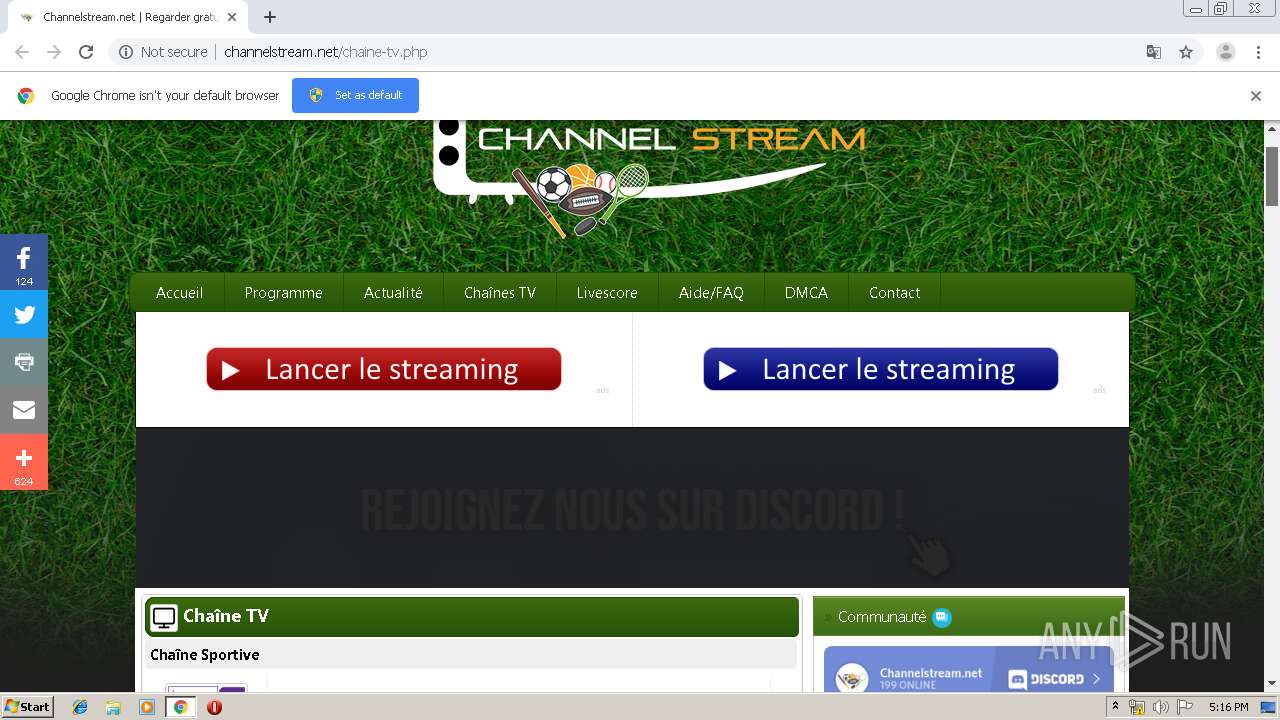Screen dimensions: 1280x720
Task: Open the Chaînes TV menu item
Action: [500, 293]
